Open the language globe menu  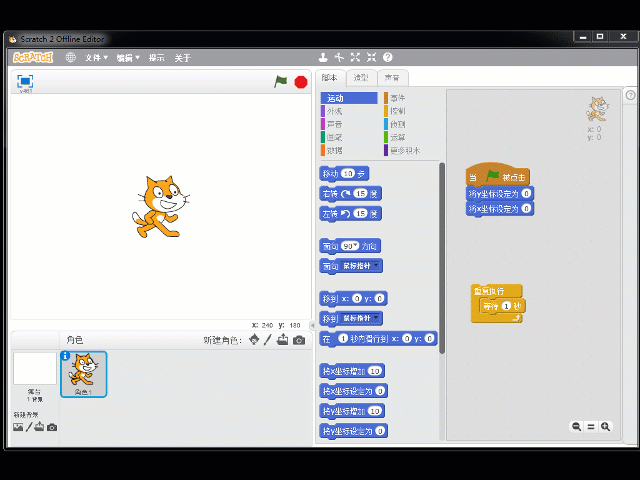click(71, 58)
